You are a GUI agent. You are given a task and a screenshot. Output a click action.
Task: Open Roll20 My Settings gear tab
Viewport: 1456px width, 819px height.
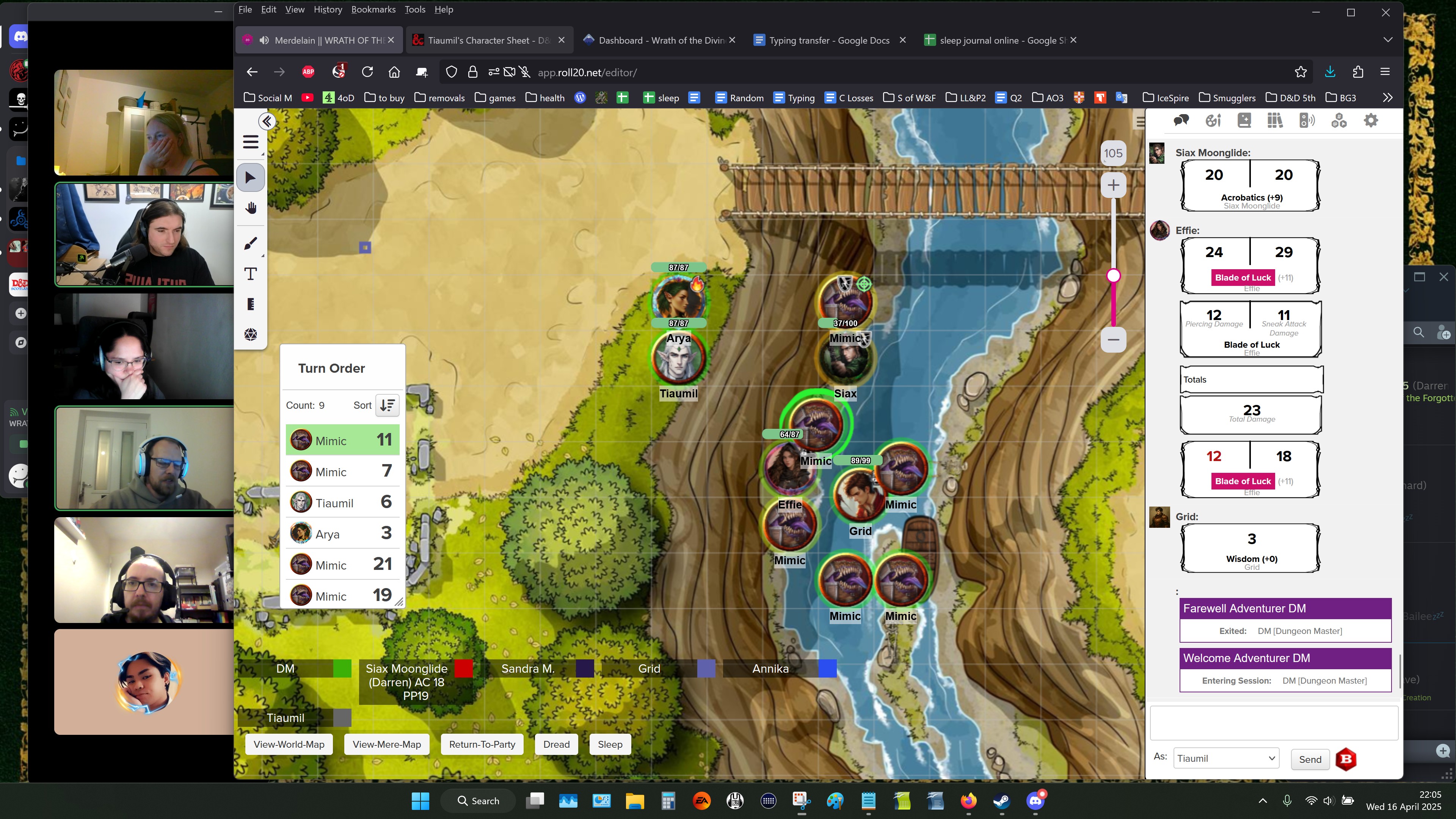[1371, 121]
